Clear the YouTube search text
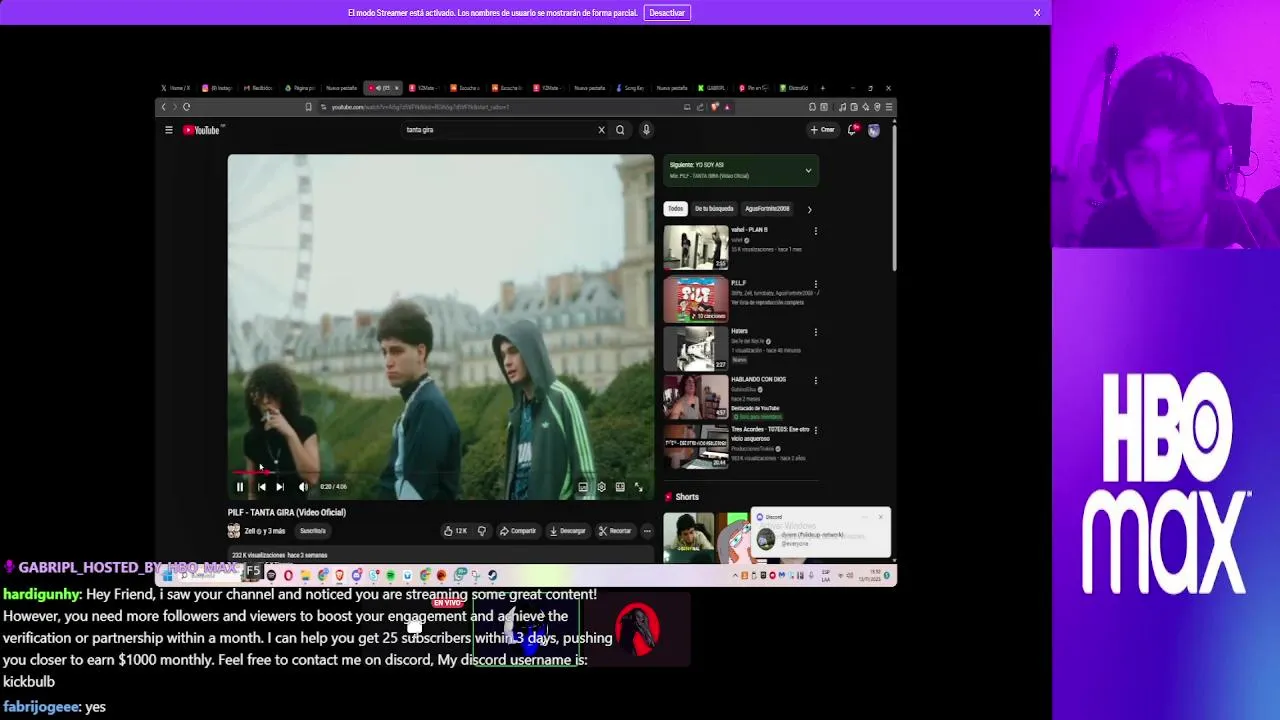Screen dimensions: 1280x720 (x=601, y=130)
